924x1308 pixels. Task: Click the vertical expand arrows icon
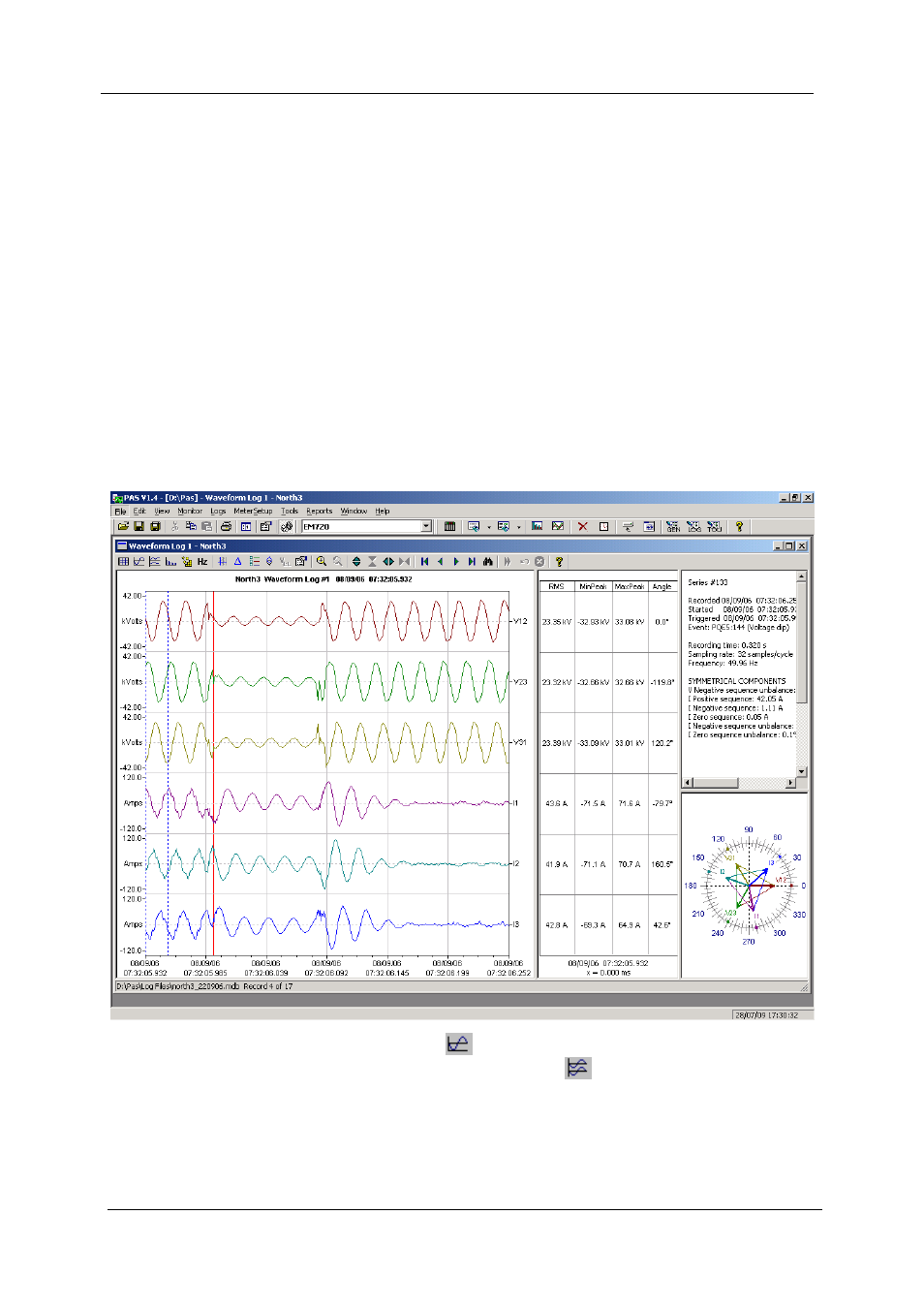(x=356, y=561)
